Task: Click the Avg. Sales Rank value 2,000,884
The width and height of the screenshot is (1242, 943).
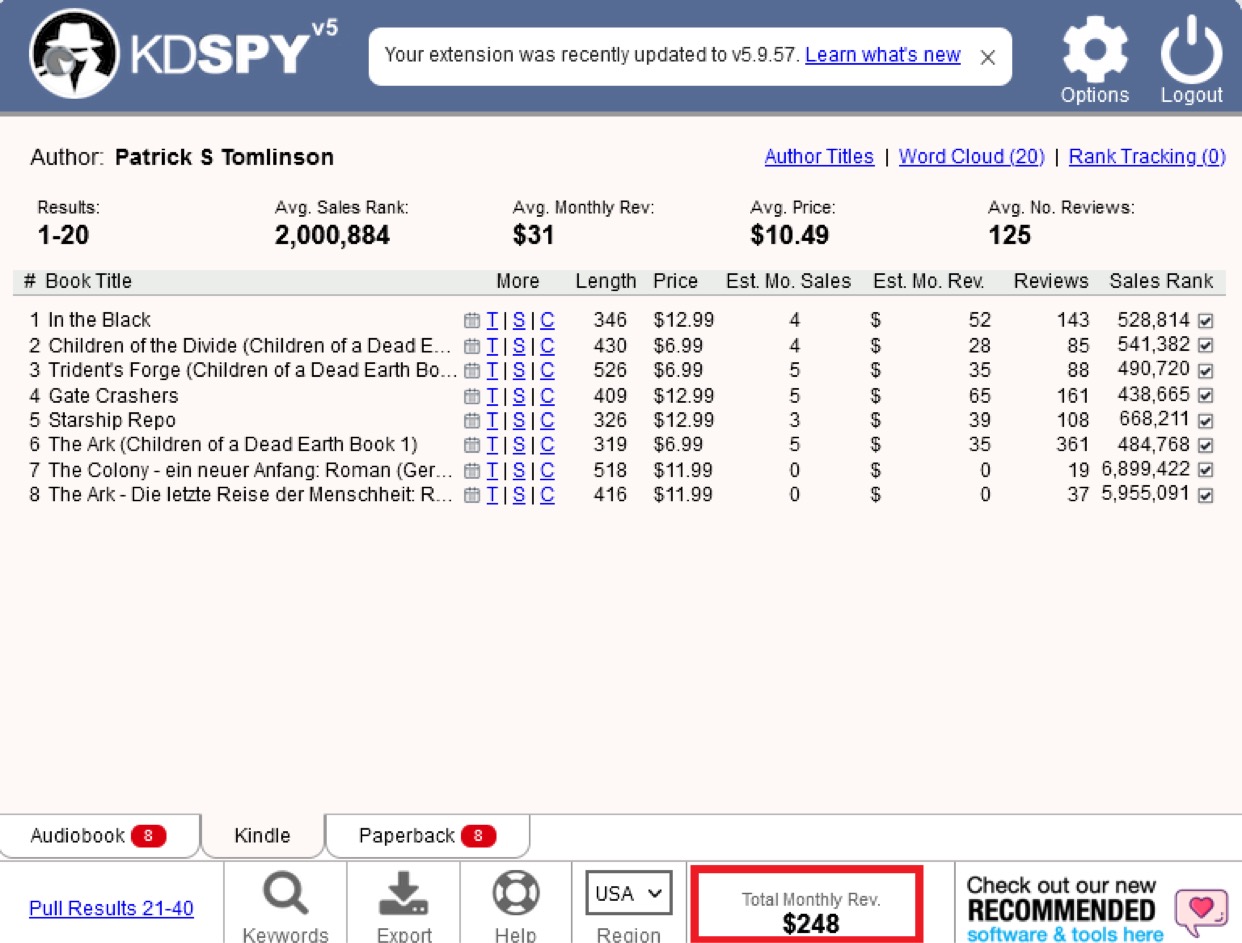Action: pyautogui.click(x=332, y=236)
